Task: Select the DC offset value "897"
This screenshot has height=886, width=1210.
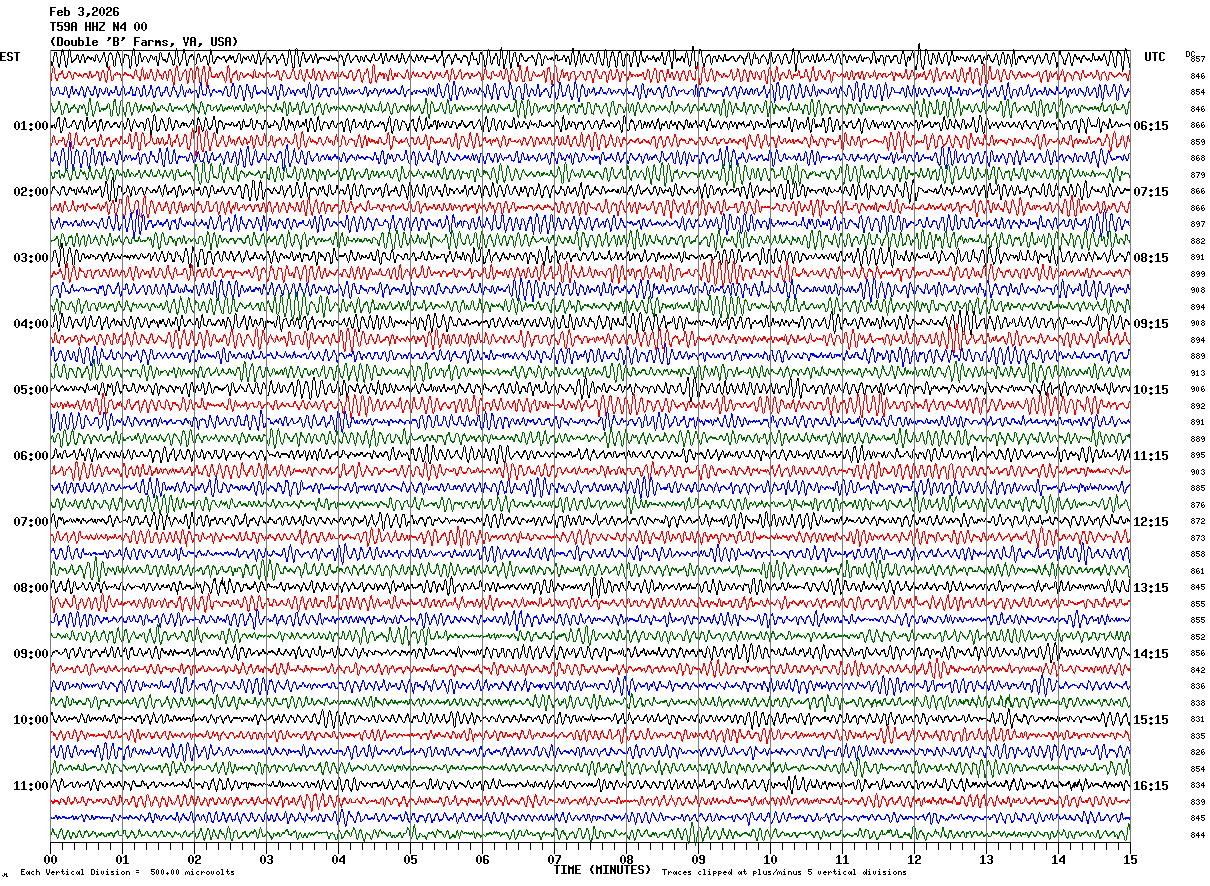Action: (x=1198, y=225)
